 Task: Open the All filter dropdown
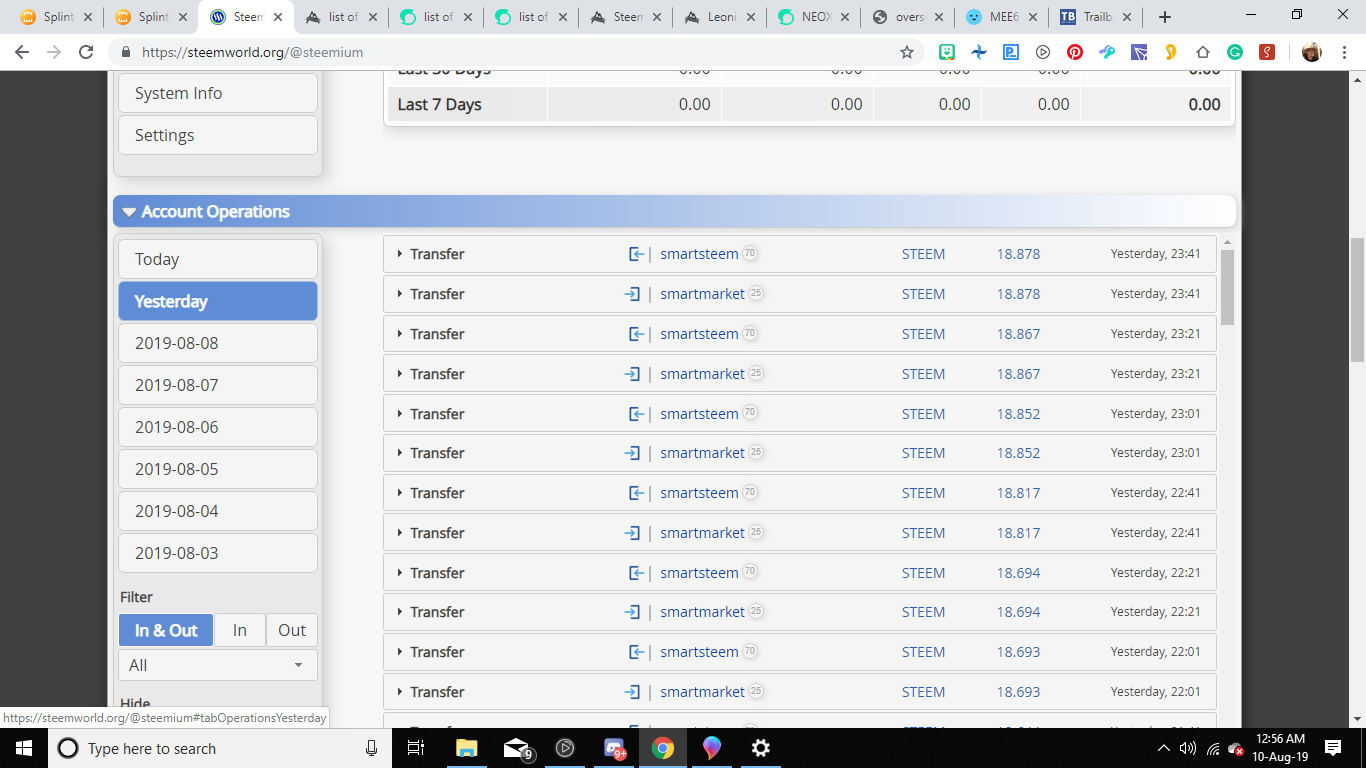click(x=217, y=665)
